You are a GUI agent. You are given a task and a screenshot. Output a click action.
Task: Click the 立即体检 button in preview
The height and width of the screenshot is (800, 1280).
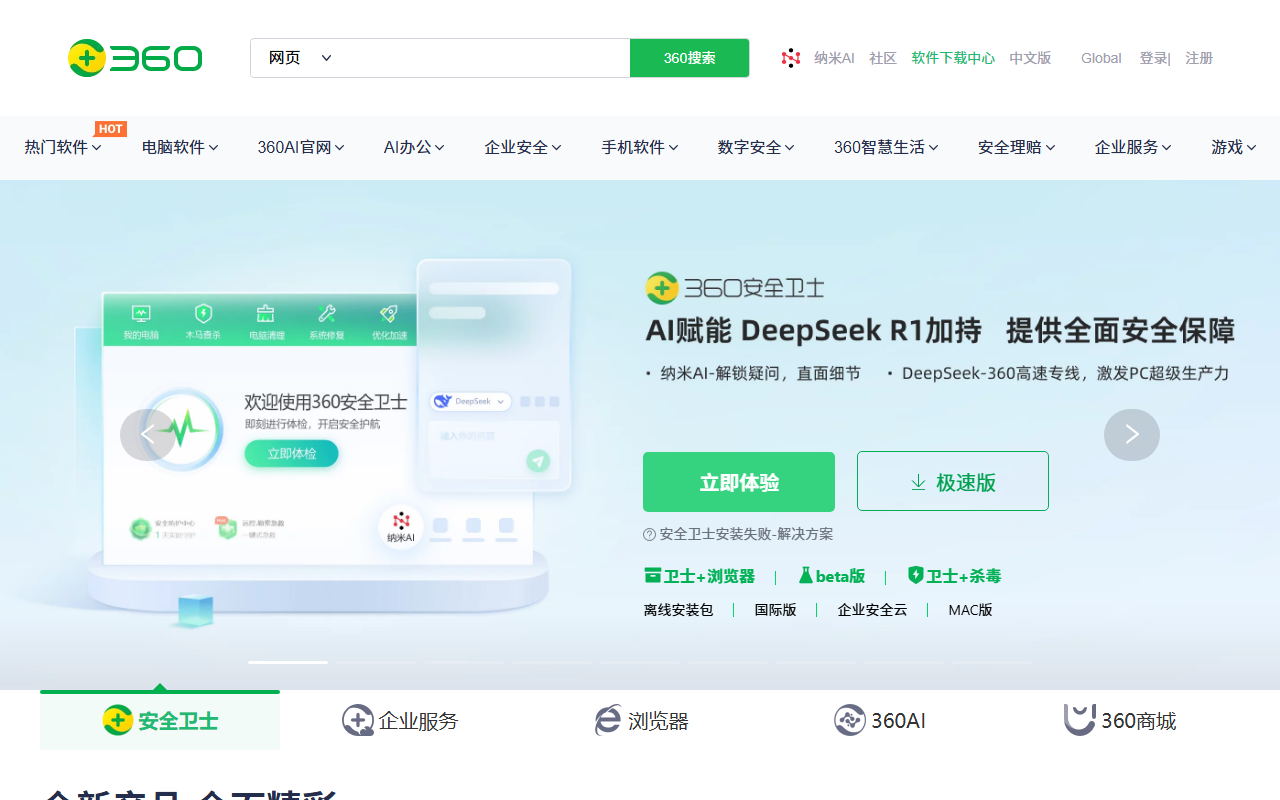pyautogui.click(x=292, y=454)
